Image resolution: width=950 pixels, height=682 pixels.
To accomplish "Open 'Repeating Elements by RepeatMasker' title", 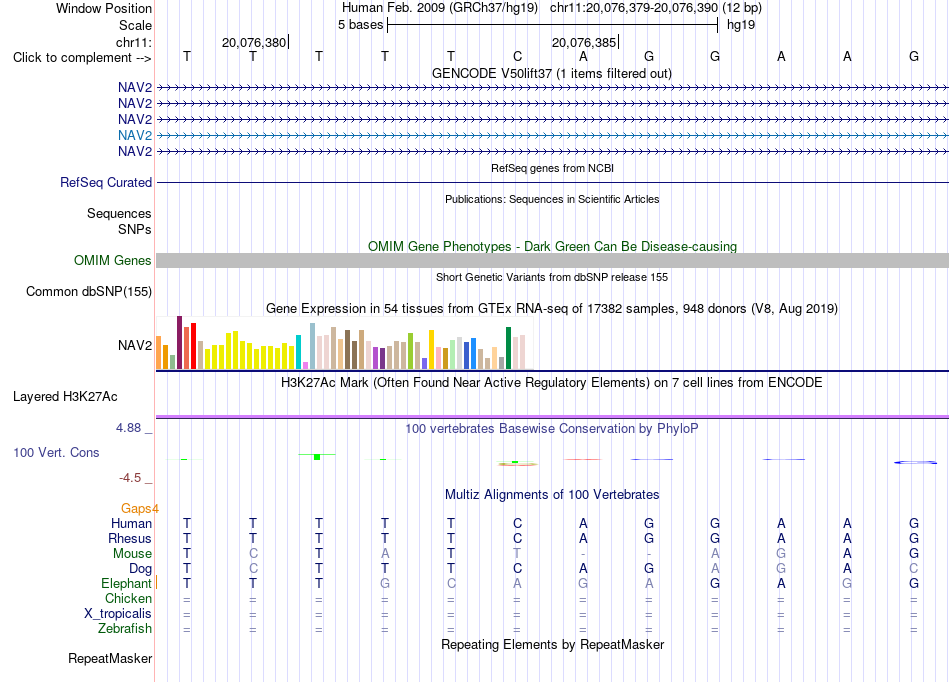I will (x=552, y=644).
